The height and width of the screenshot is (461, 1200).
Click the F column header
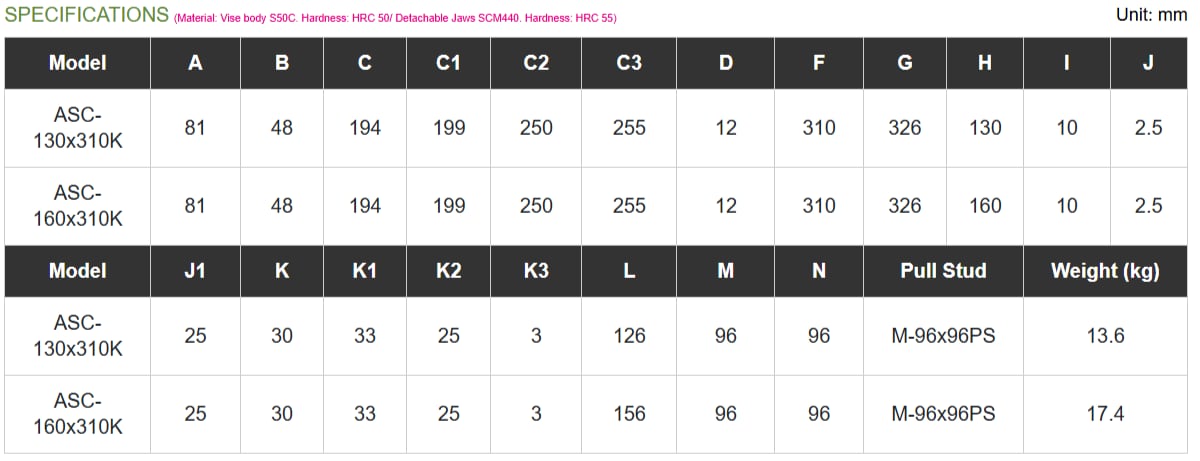pos(819,63)
